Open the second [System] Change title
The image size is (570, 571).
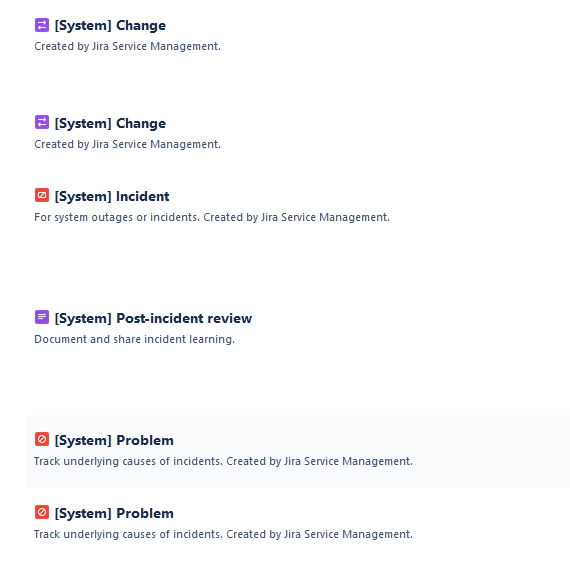(x=110, y=123)
